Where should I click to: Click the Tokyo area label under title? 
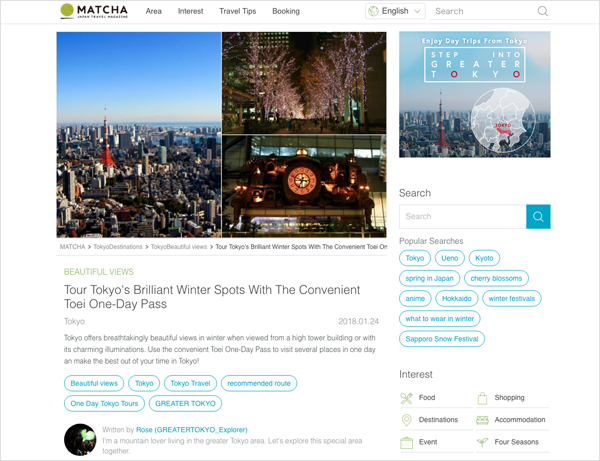point(74,321)
